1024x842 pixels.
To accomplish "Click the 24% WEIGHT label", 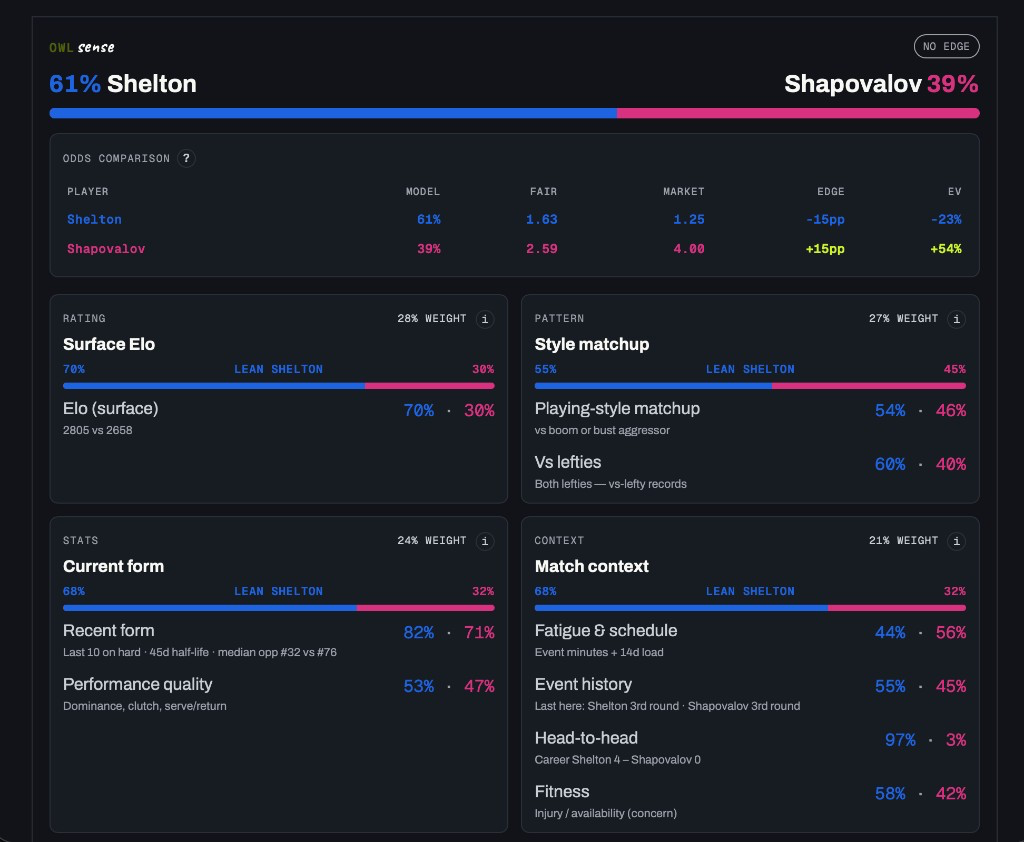I will tap(432, 540).
